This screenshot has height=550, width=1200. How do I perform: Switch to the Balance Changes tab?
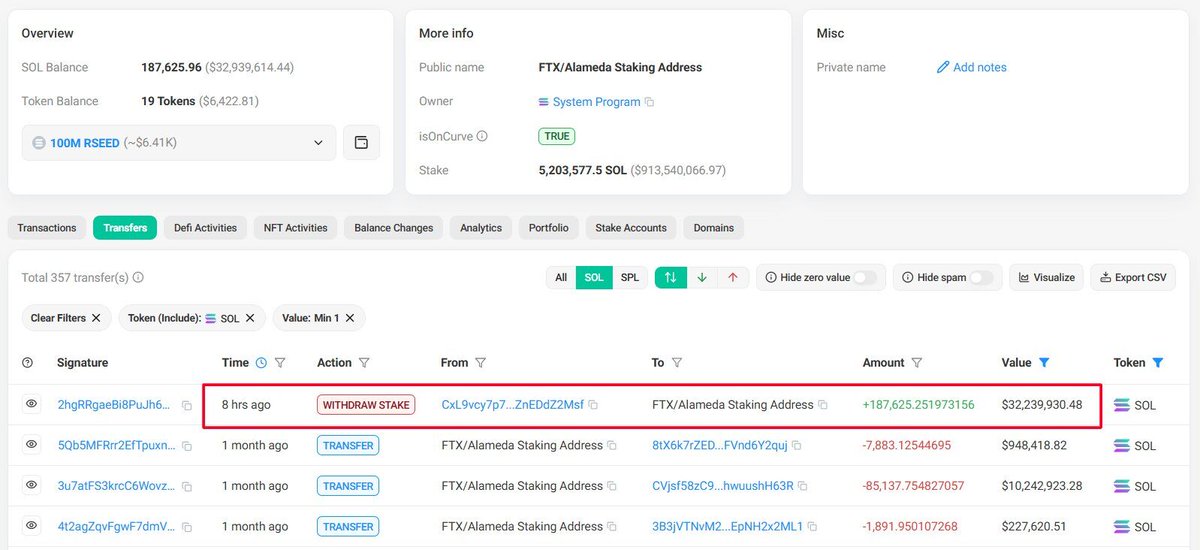pyautogui.click(x=393, y=228)
